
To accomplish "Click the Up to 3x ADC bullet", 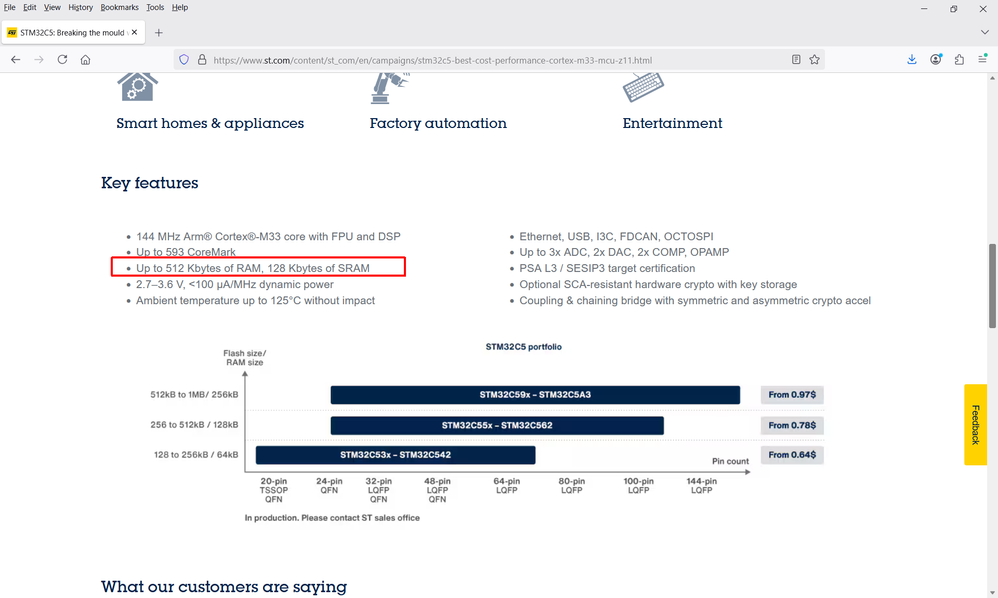I will 624,252.
